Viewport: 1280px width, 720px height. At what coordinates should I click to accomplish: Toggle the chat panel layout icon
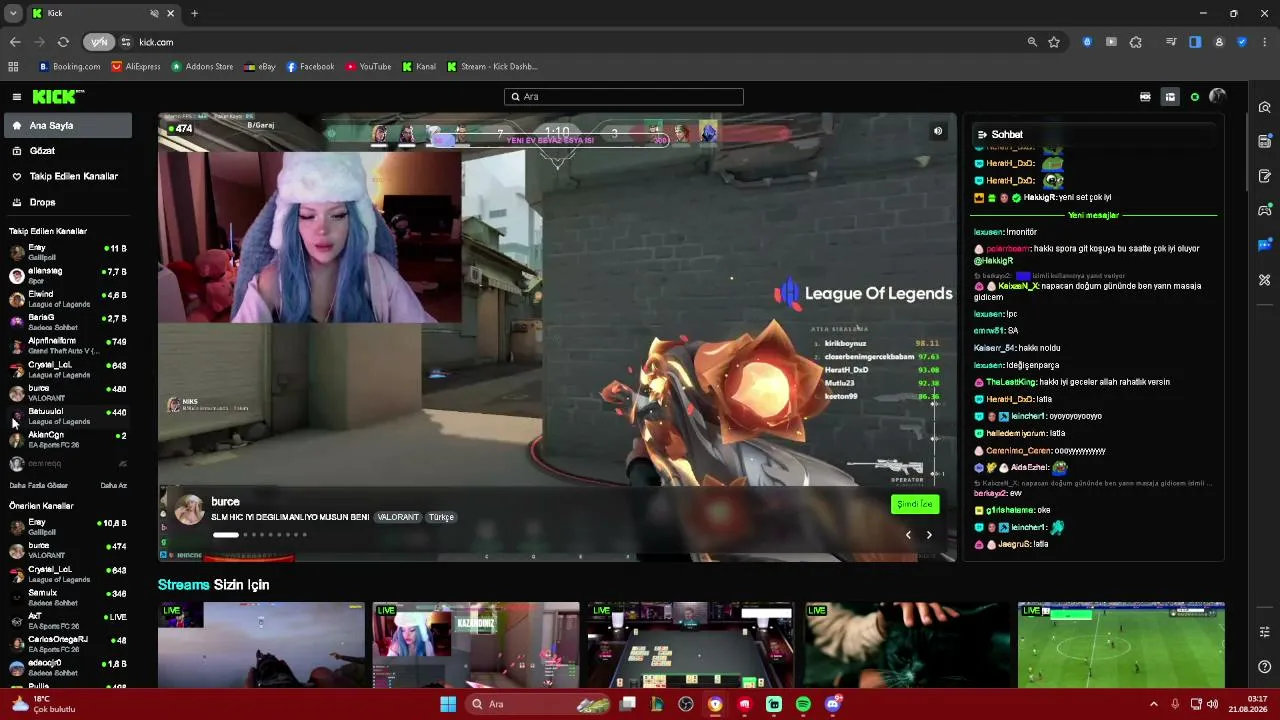point(1170,97)
